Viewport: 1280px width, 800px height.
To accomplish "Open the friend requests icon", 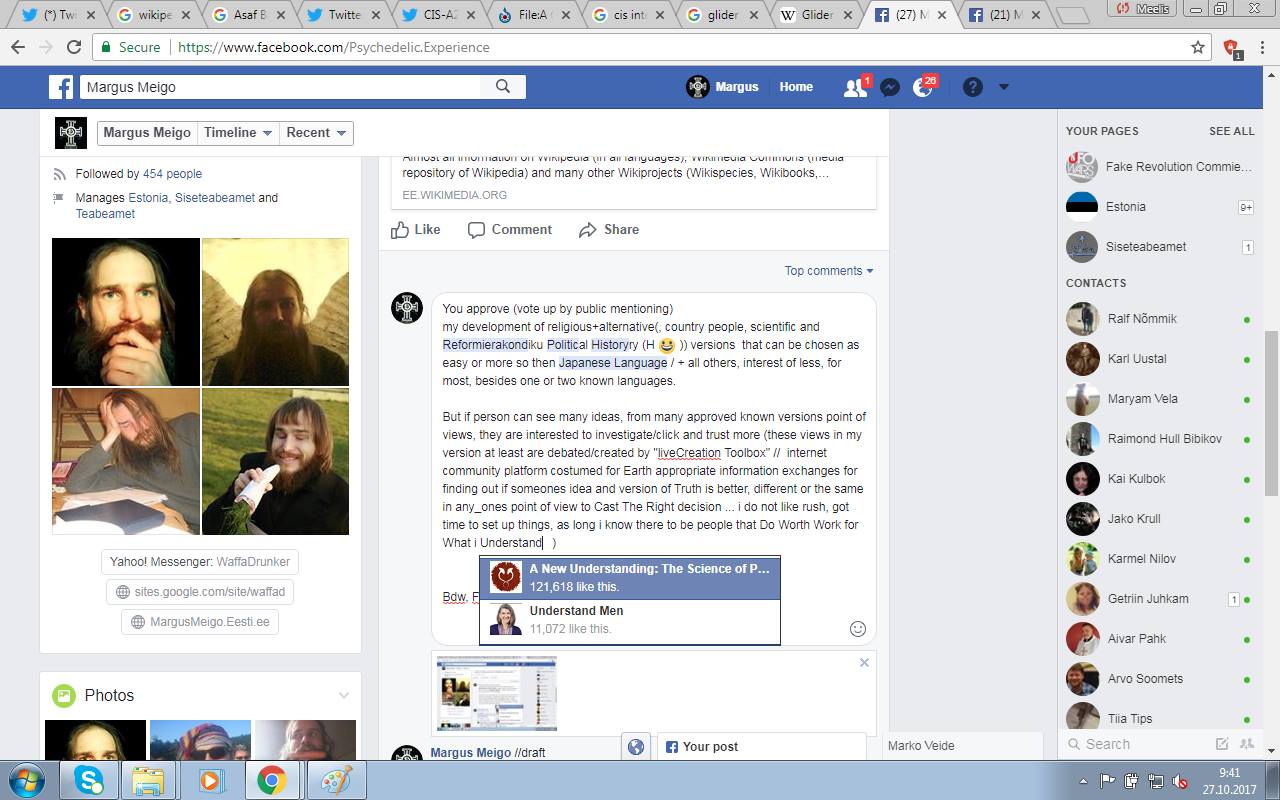I will click(x=855, y=87).
